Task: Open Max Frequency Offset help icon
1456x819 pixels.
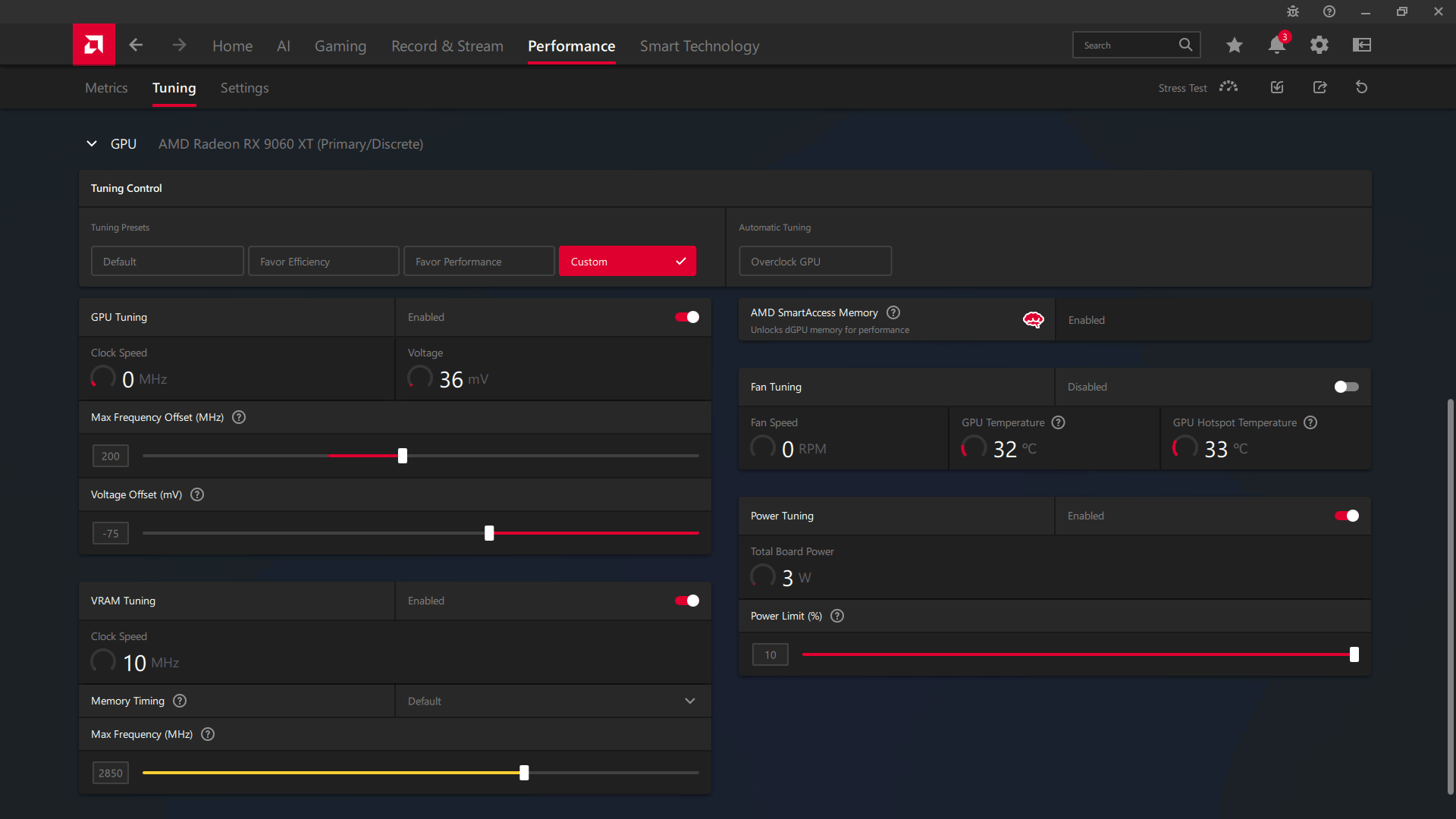Action: click(x=239, y=417)
